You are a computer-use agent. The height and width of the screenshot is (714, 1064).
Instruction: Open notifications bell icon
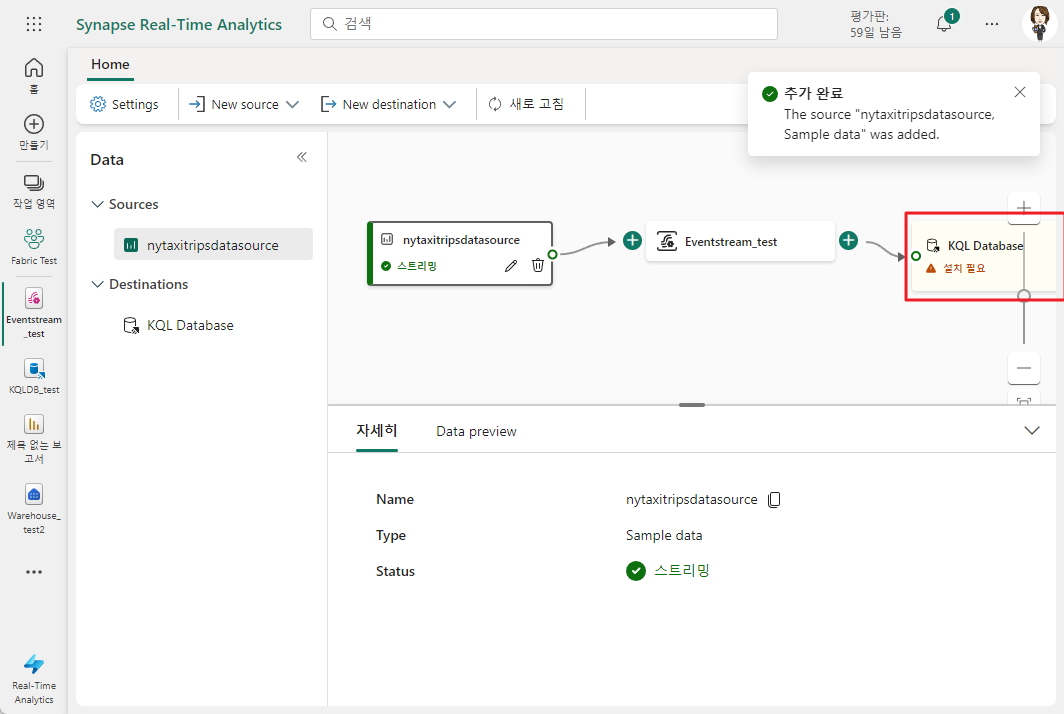click(x=944, y=23)
